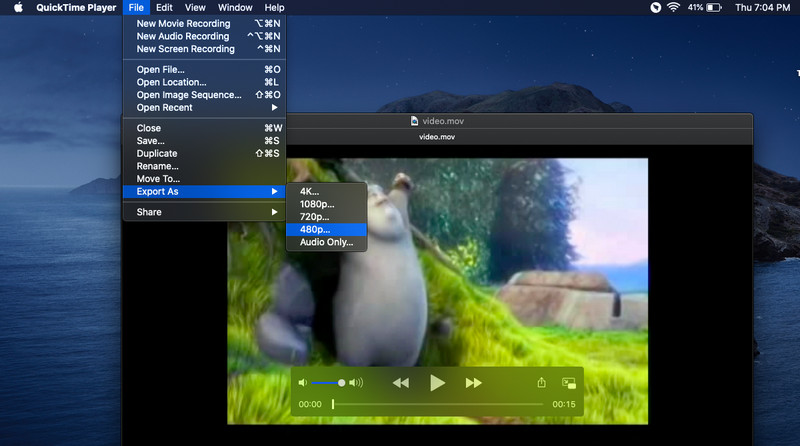Select Open Location...

coord(205,82)
